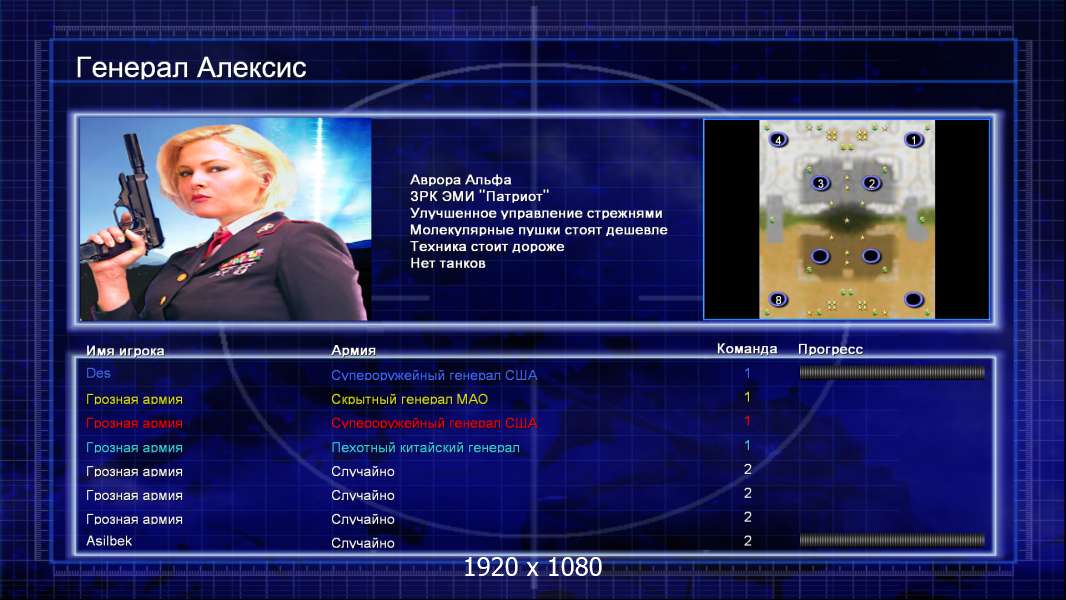Click the loading progress bar for Asilbek
The height and width of the screenshot is (600, 1066).
point(892,540)
